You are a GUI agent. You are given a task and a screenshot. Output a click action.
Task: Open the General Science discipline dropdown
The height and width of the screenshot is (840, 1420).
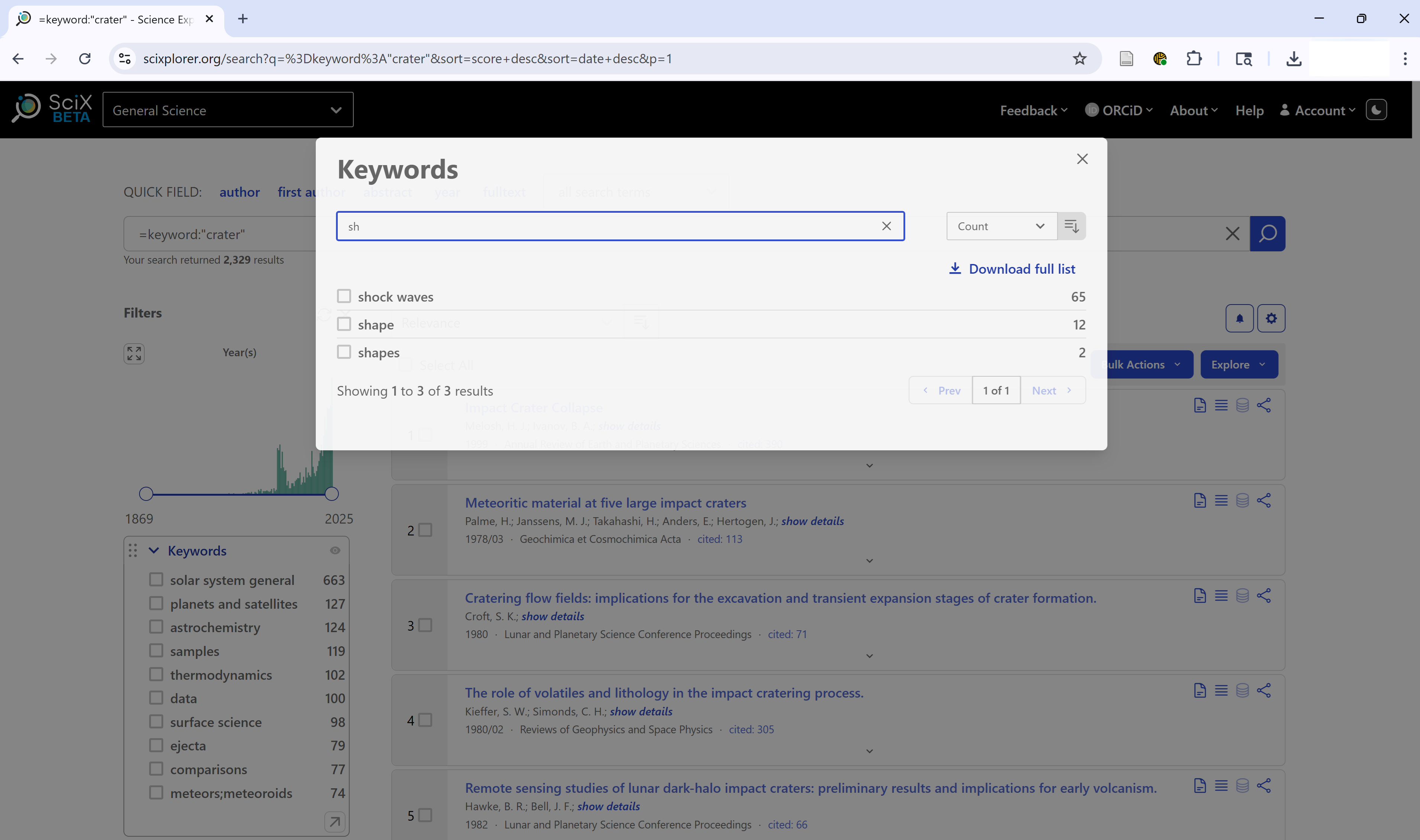coord(228,110)
